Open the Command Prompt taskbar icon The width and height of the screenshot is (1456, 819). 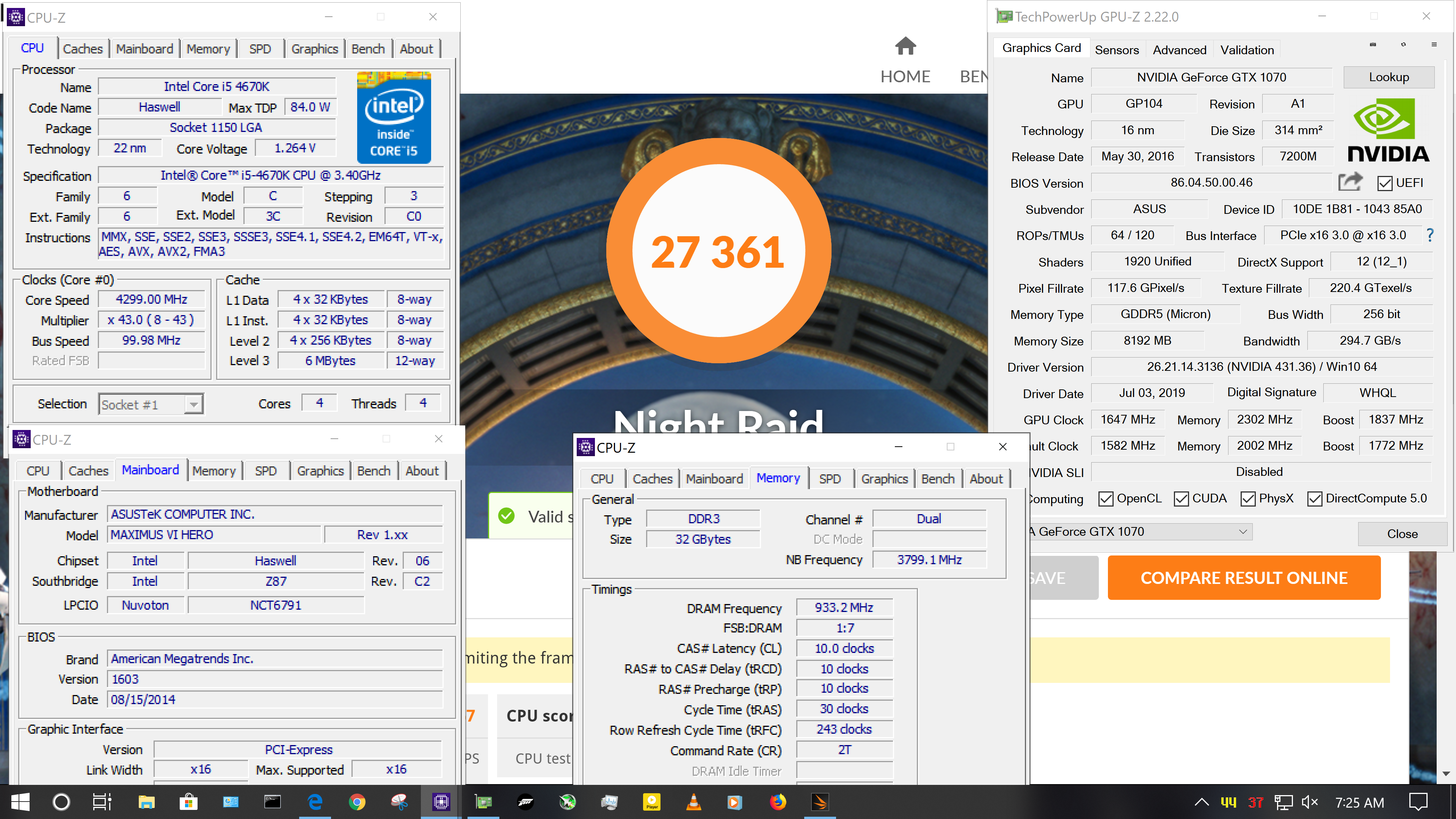273,802
